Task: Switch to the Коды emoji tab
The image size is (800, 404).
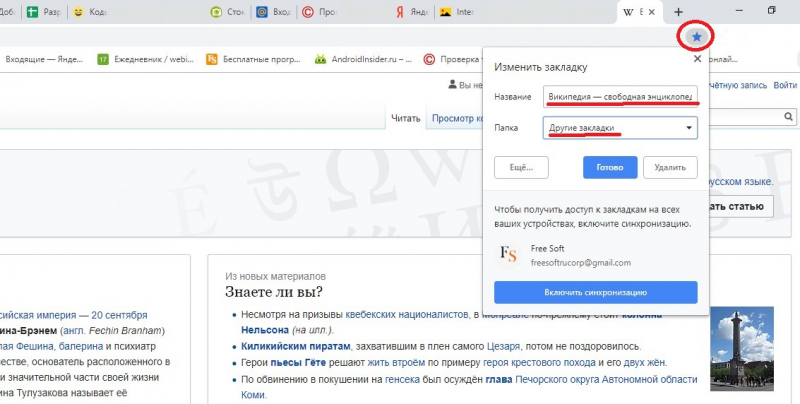Action: point(90,12)
